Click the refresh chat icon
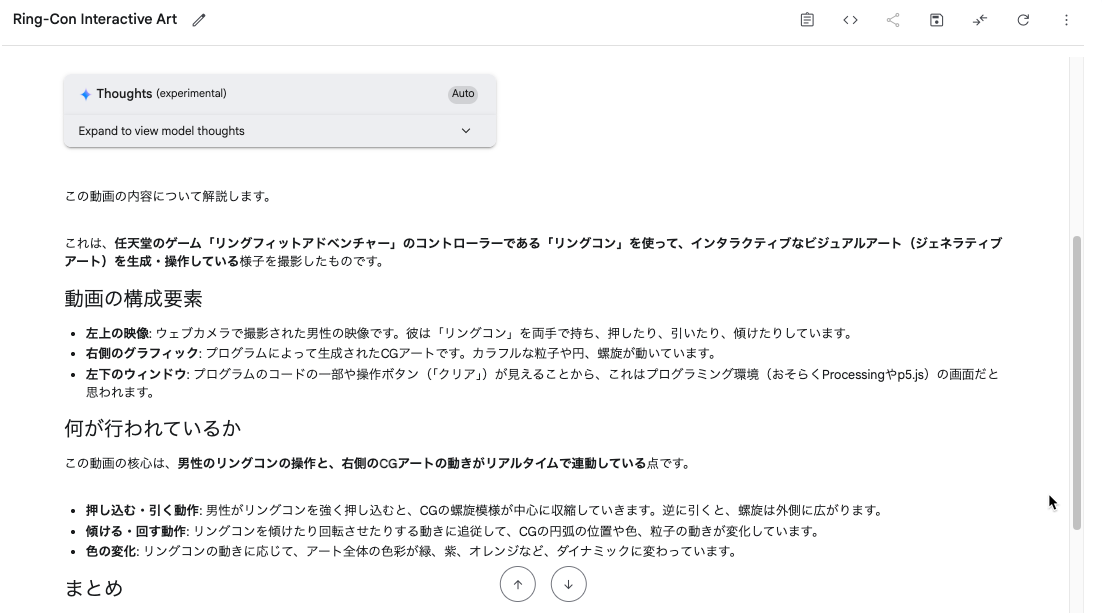The width and height of the screenshot is (1102, 613). [1023, 20]
